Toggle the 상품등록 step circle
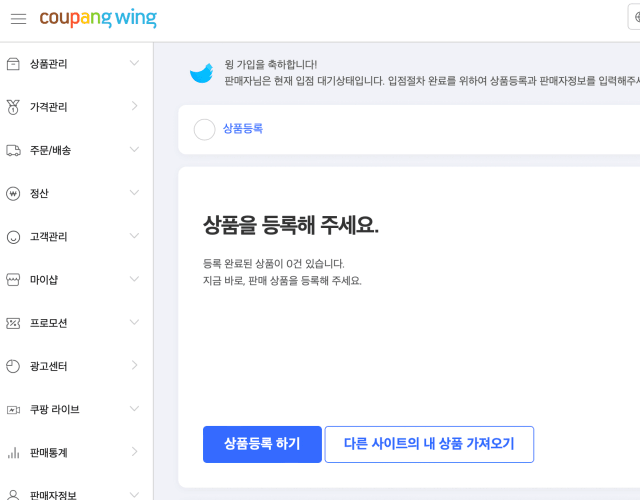 pos(204,129)
